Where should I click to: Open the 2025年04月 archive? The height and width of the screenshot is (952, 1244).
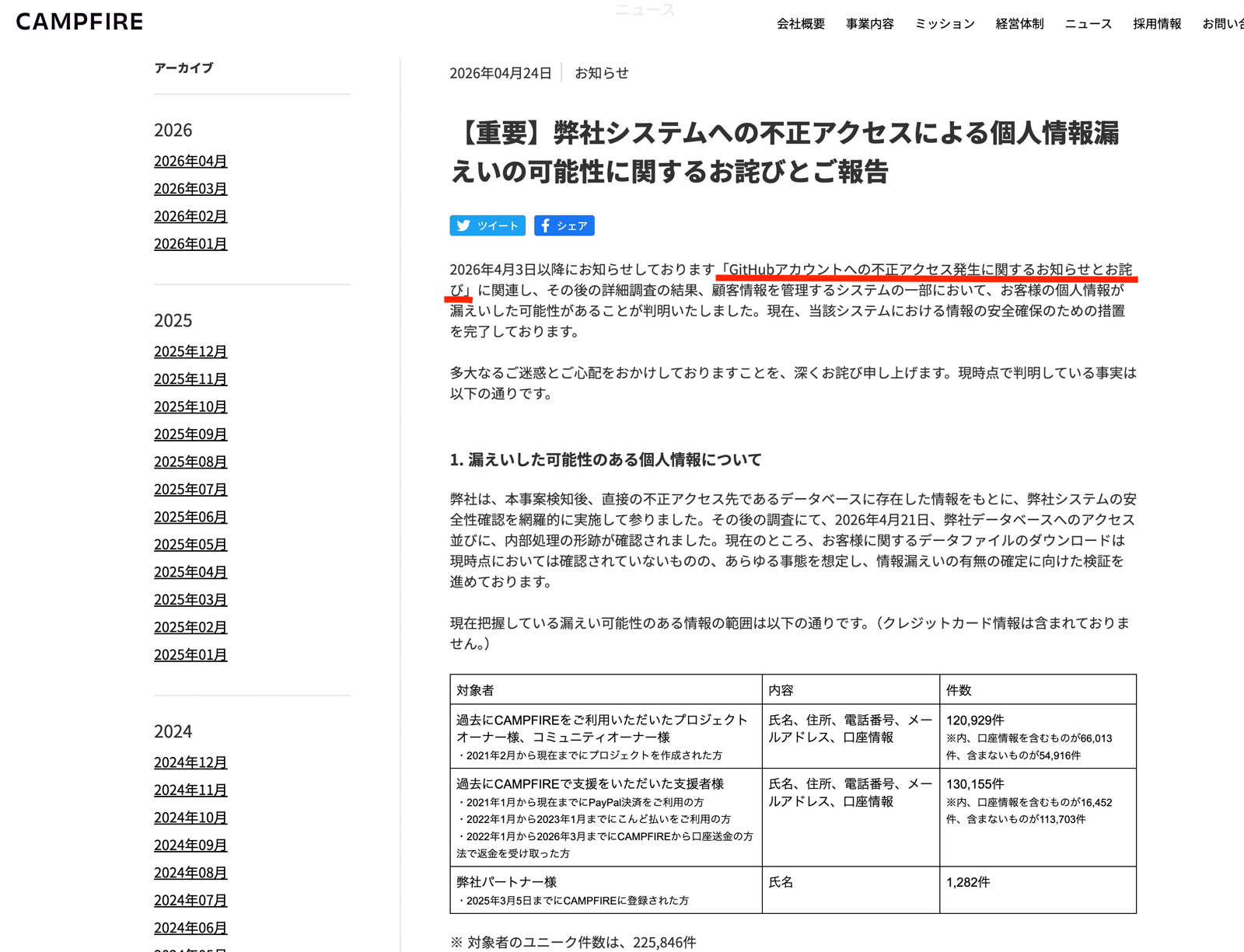click(190, 572)
